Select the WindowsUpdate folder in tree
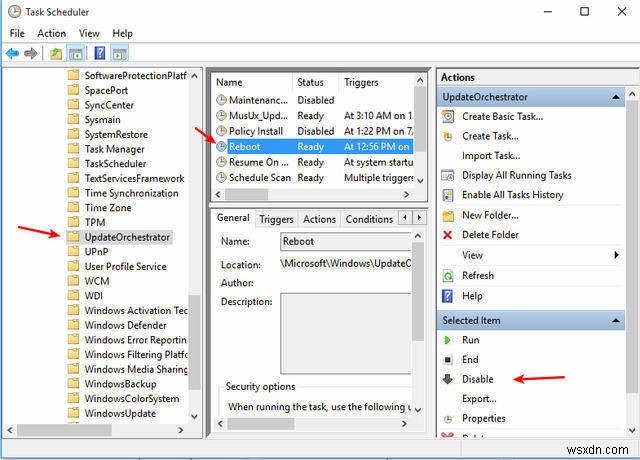The image size is (640, 460). pos(120,413)
